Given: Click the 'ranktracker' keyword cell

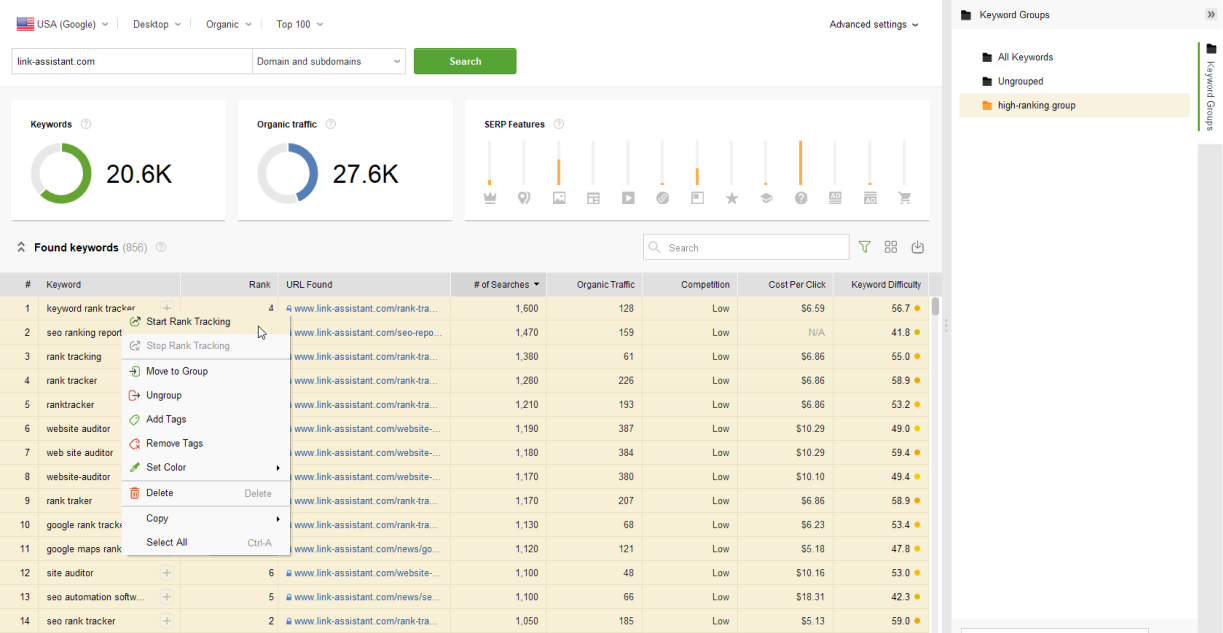Looking at the screenshot, I should point(70,405).
